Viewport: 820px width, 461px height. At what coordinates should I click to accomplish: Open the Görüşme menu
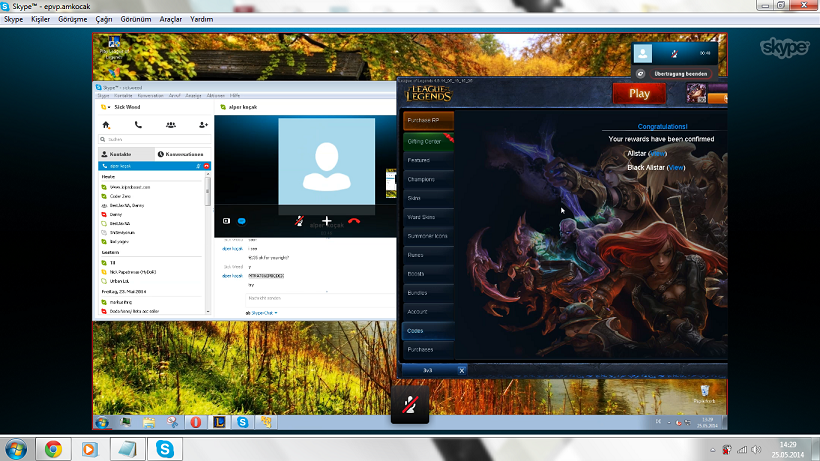[x=73, y=19]
